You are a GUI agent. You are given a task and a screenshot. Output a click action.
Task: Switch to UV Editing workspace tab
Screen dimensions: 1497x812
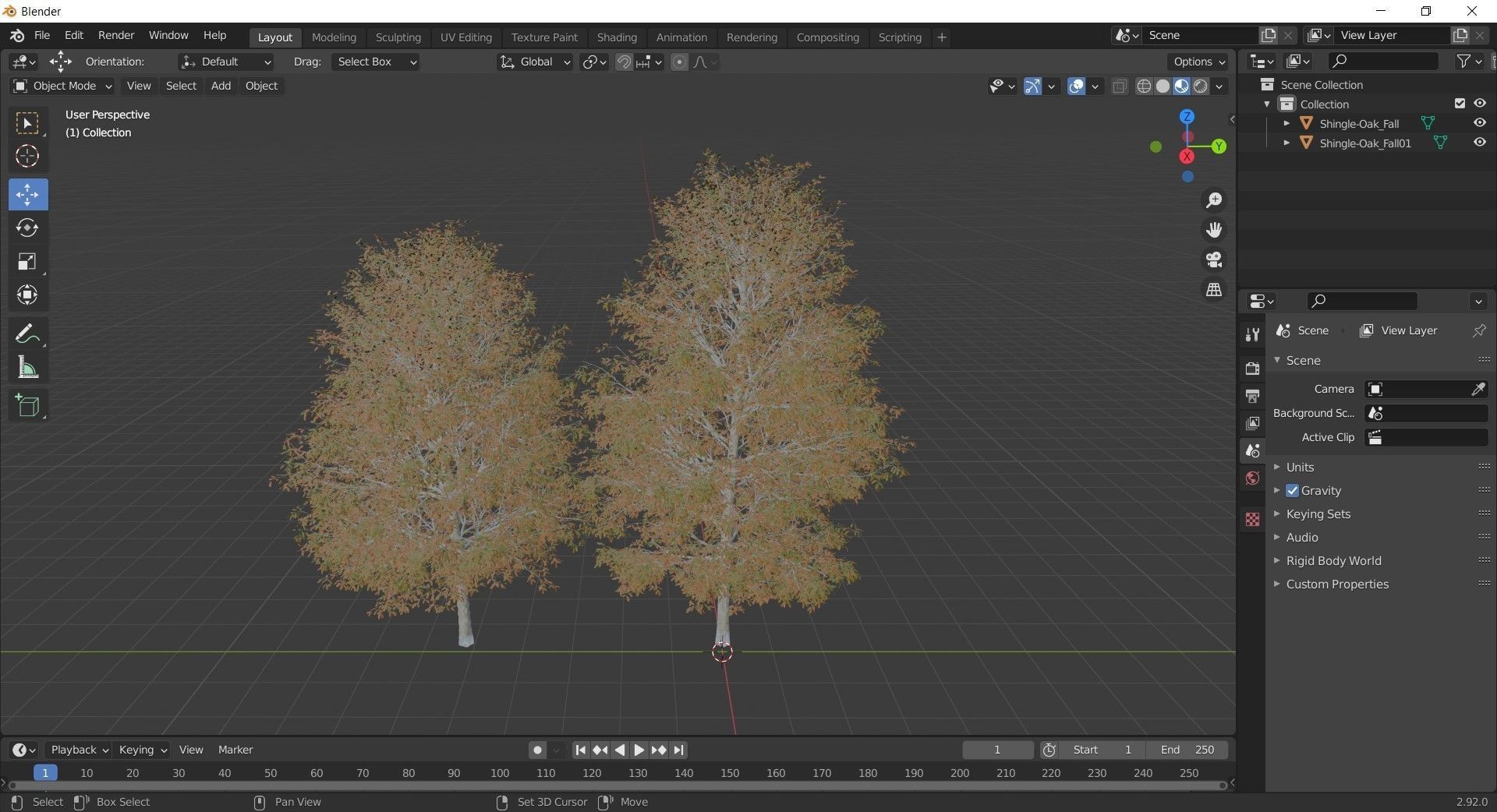click(x=465, y=37)
